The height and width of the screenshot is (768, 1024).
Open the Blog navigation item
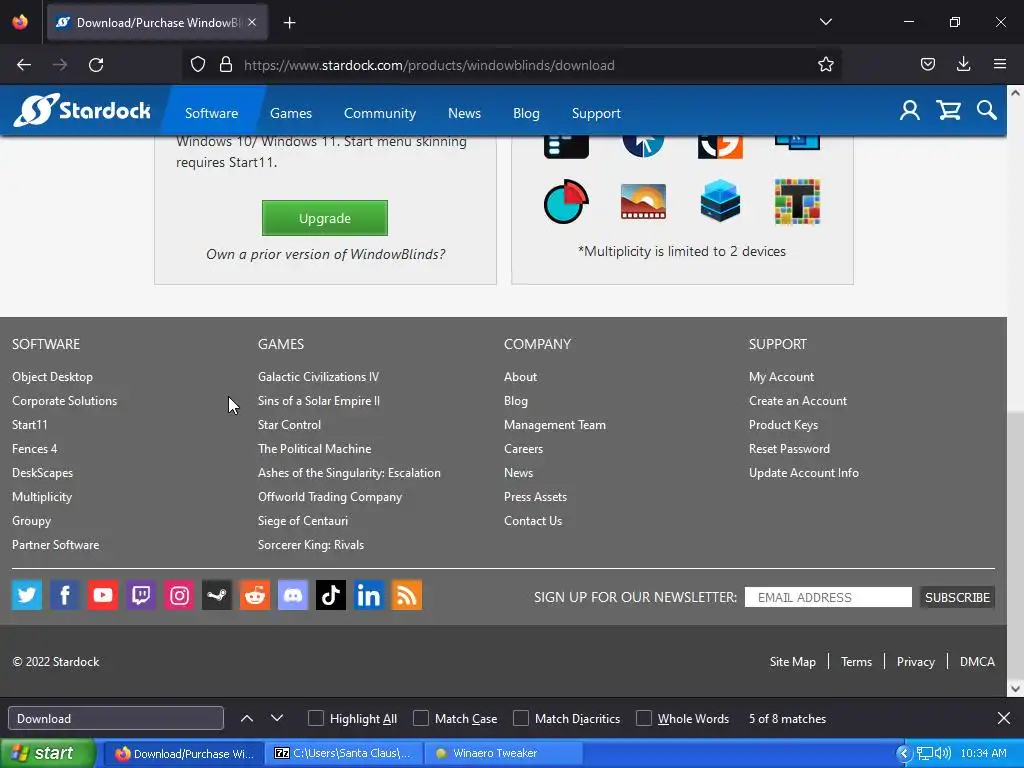click(x=526, y=113)
